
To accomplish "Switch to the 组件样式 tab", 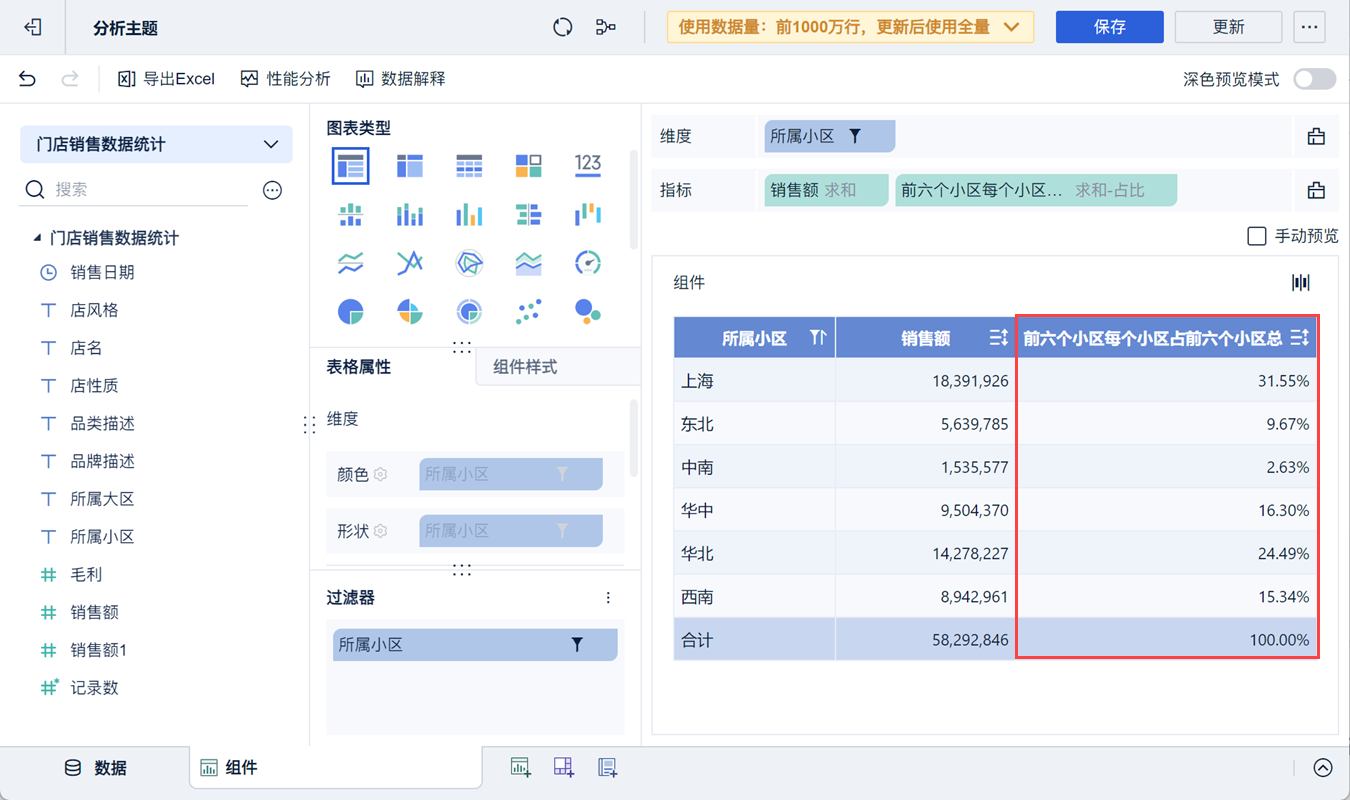I will [525, 367].
